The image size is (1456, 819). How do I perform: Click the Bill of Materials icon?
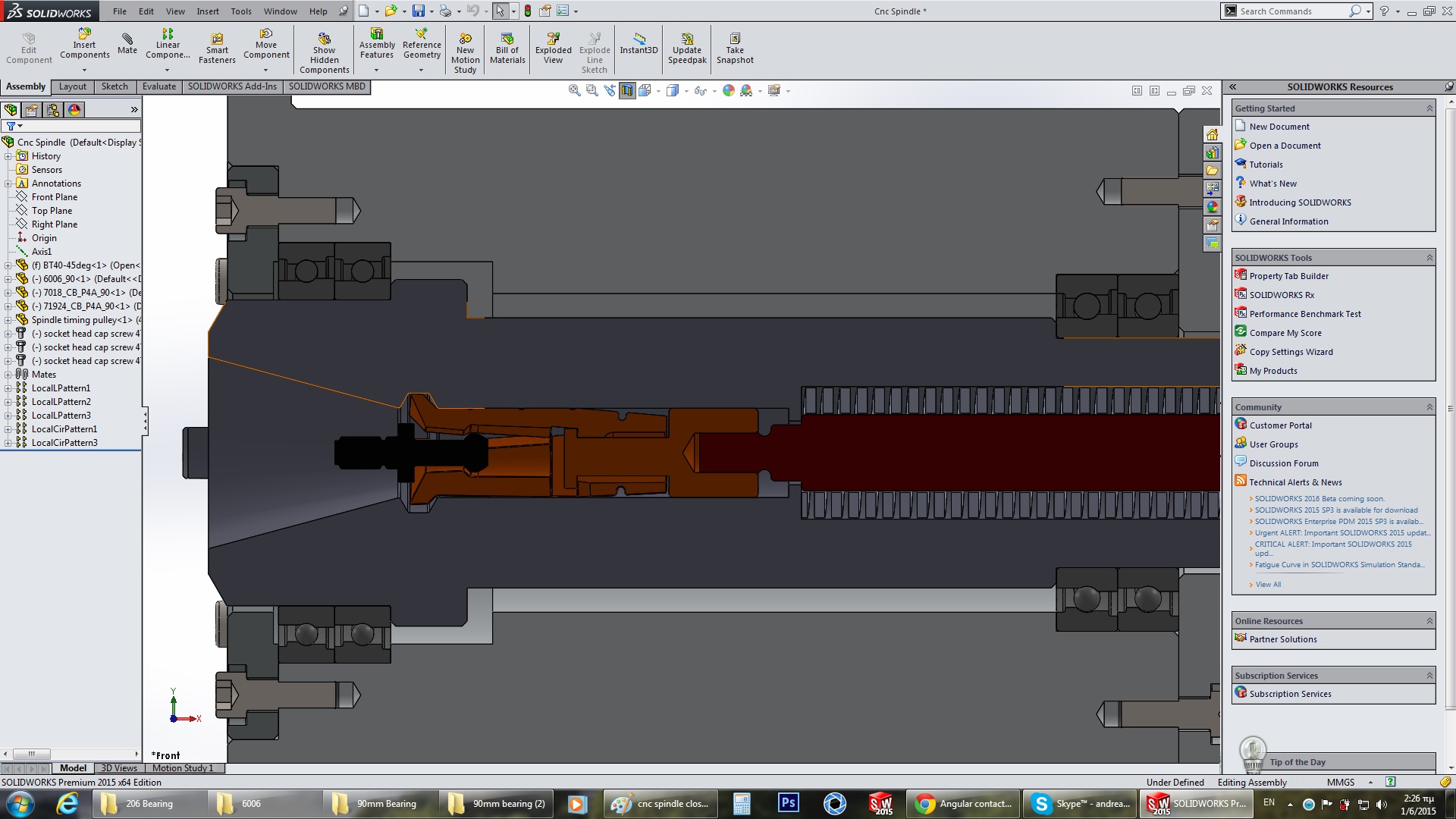[507, 49]
